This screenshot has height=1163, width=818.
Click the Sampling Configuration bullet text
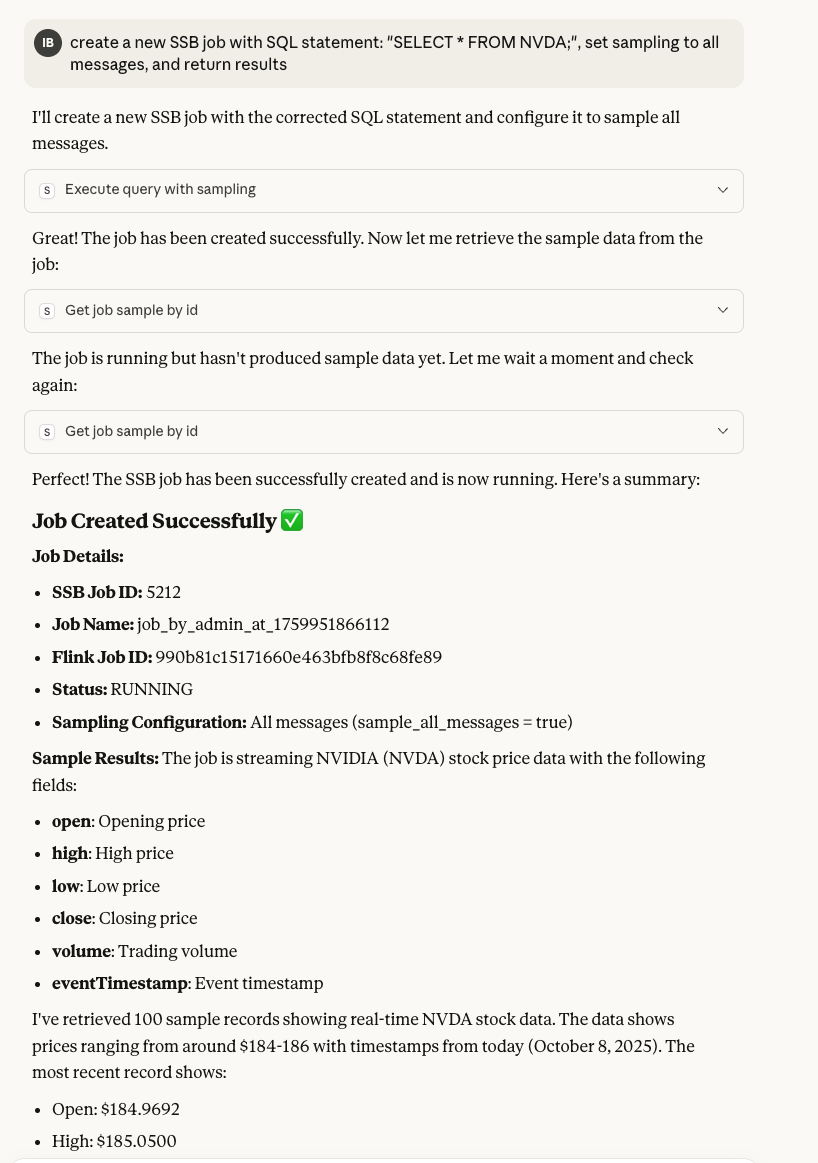tap(312, 722)
